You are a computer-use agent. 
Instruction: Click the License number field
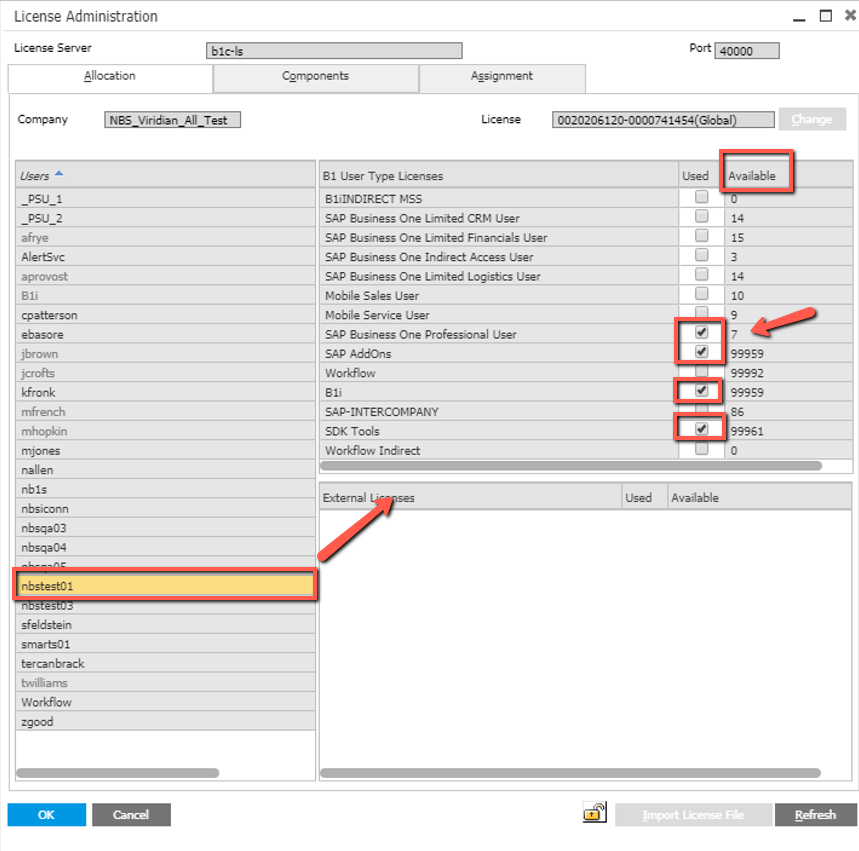pos(663,120)
